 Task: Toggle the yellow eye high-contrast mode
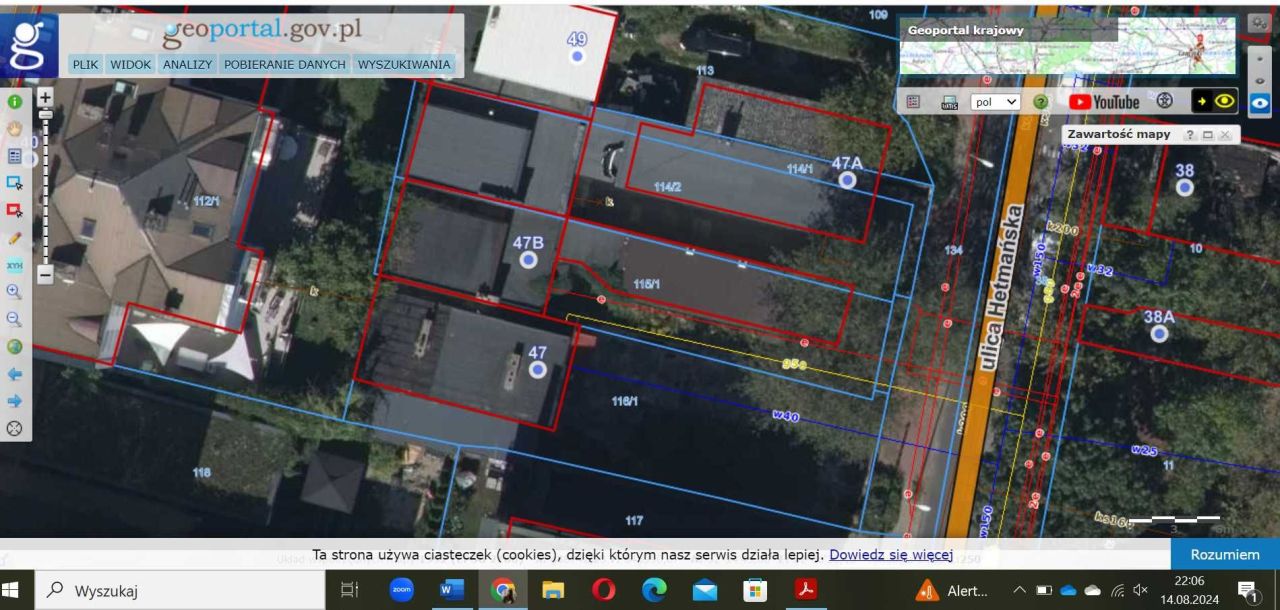tap(1214, 101)
